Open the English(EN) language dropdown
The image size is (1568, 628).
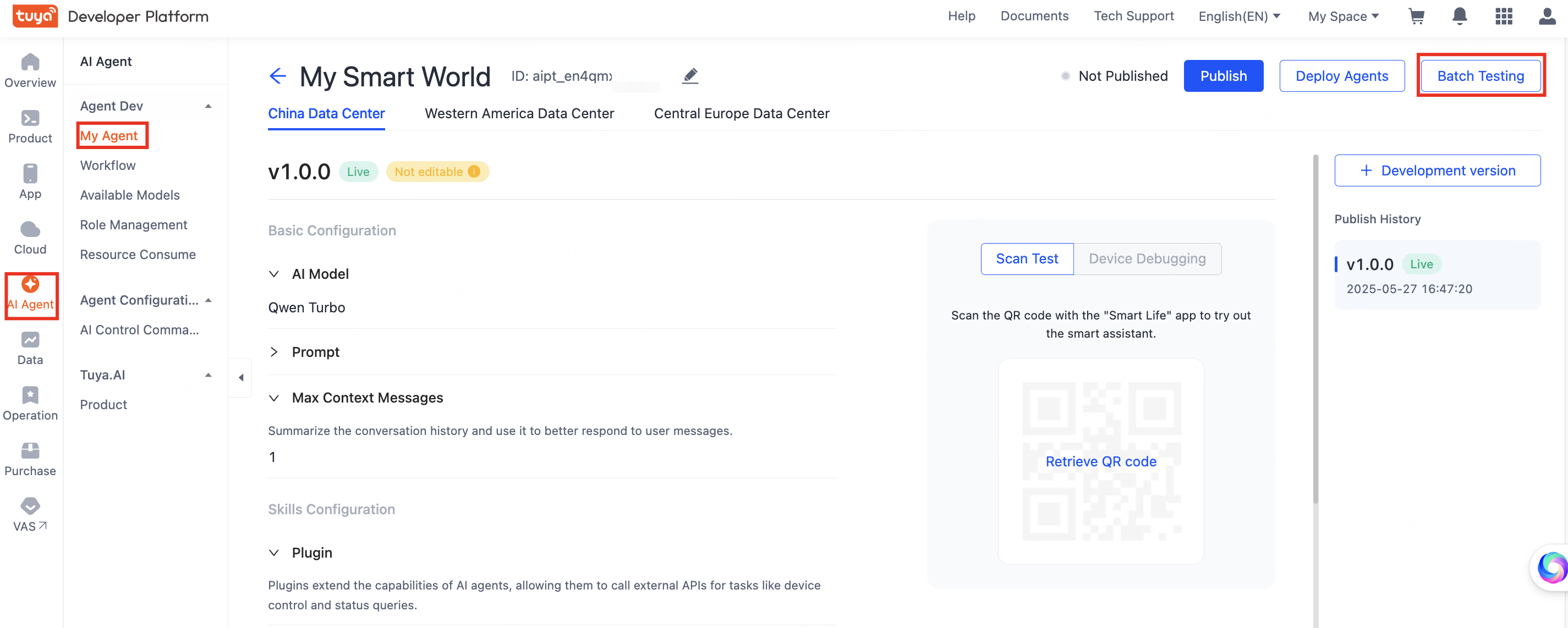1238,16
